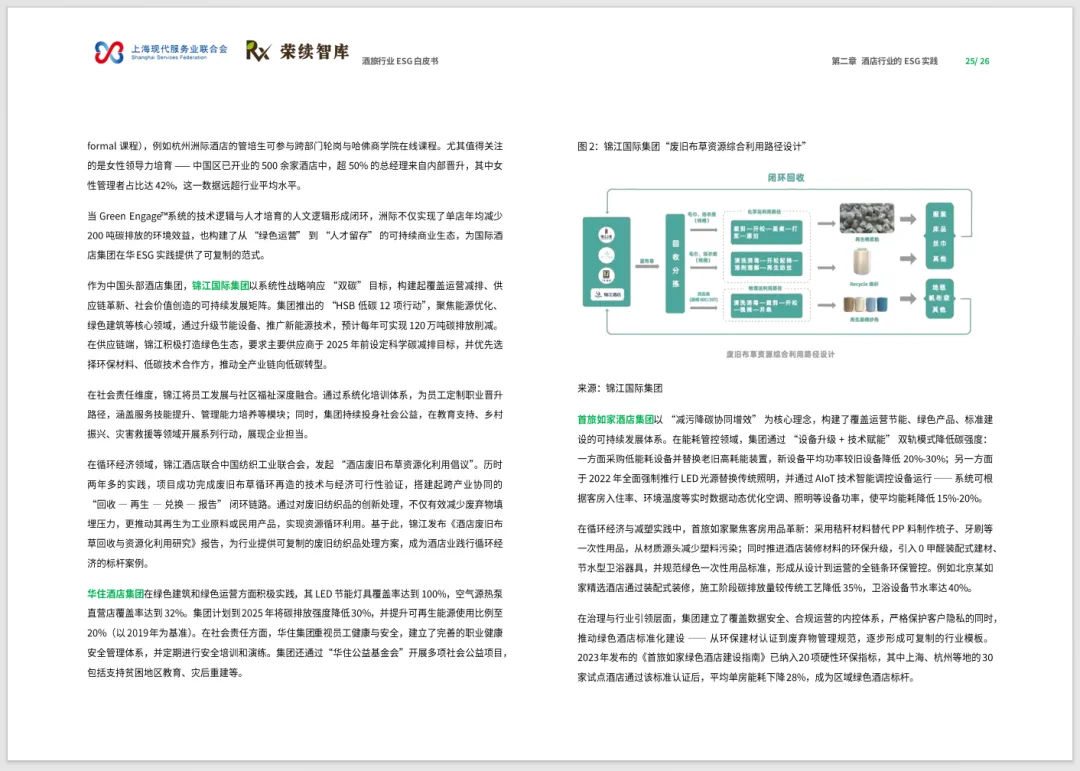Click the Recycle viscose spool image
Image resolution: width=1080 pixels, height=771 pixels.
click(862, 263)
